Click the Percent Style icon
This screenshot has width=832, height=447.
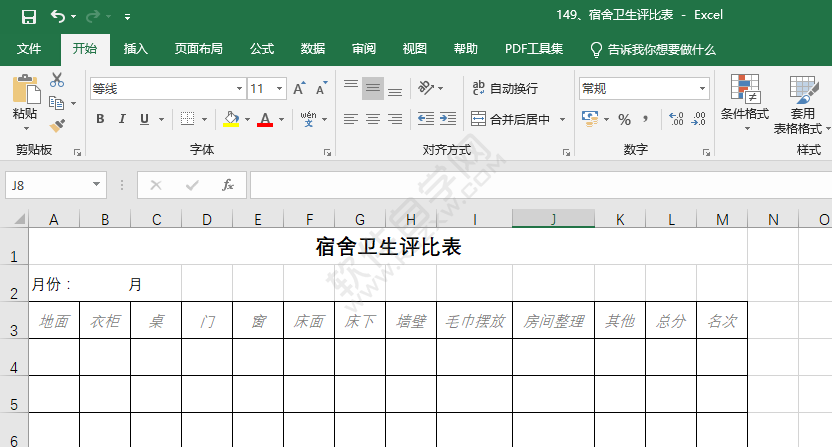(x=624, y=119)
